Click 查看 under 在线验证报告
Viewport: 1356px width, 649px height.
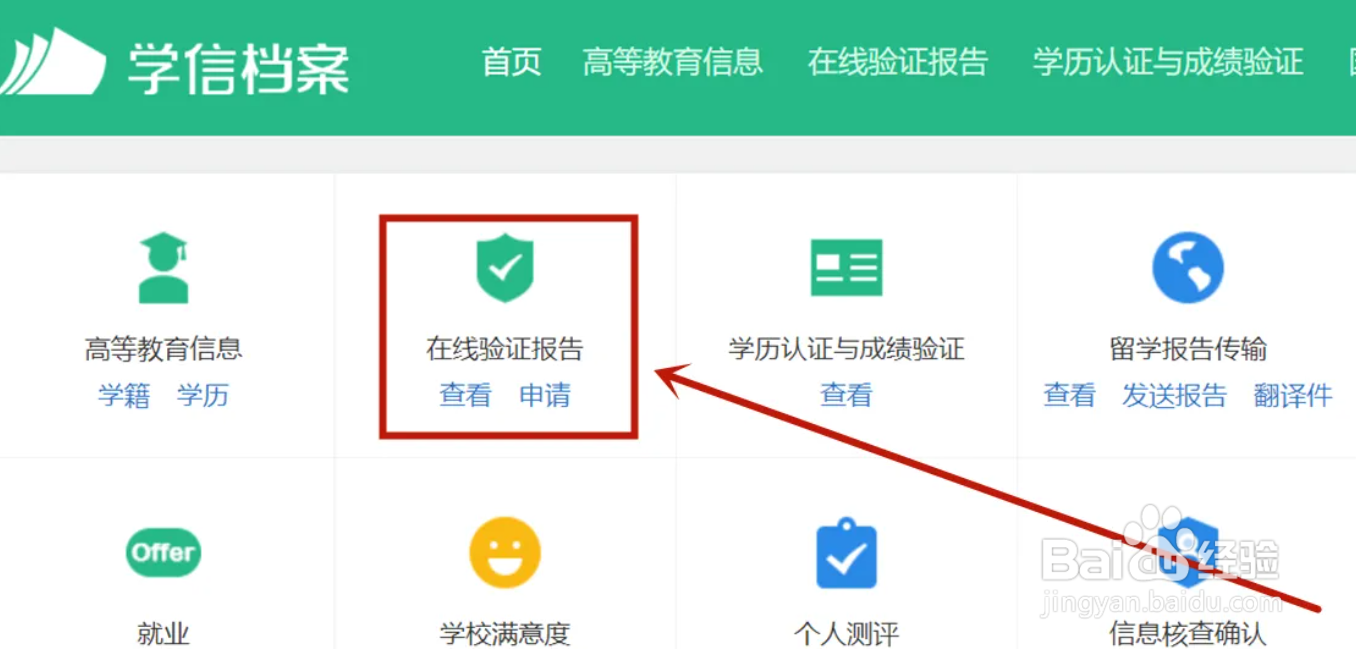[465, 395]
